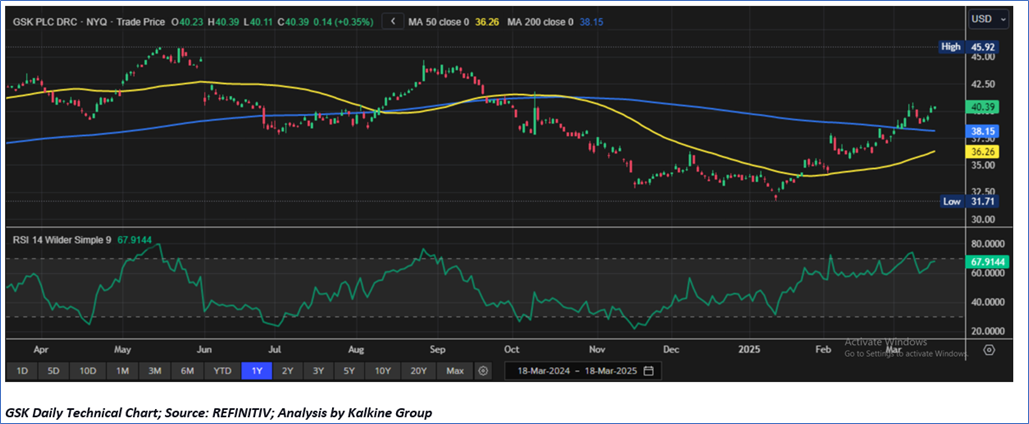Pick the 2Y time range
The image size is (1029, 424).
tap(288, 371)
